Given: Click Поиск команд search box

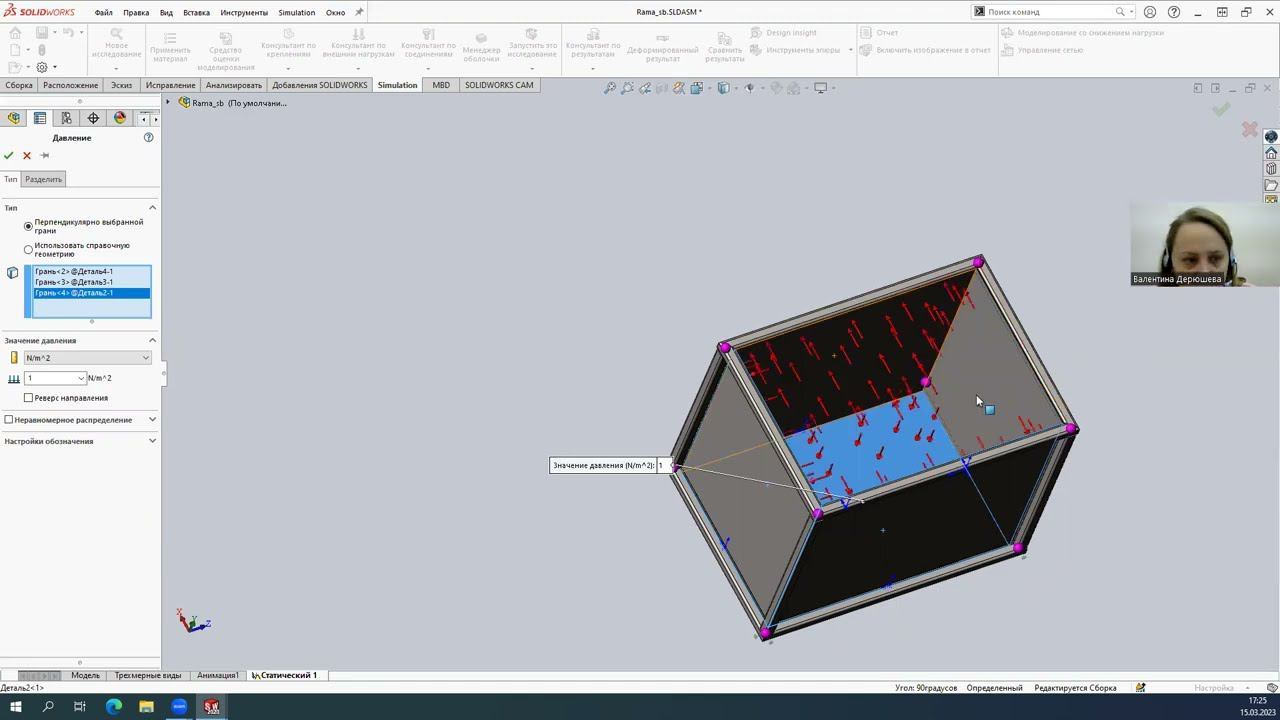Looking at the screenshot, I should click(1054, 12).
